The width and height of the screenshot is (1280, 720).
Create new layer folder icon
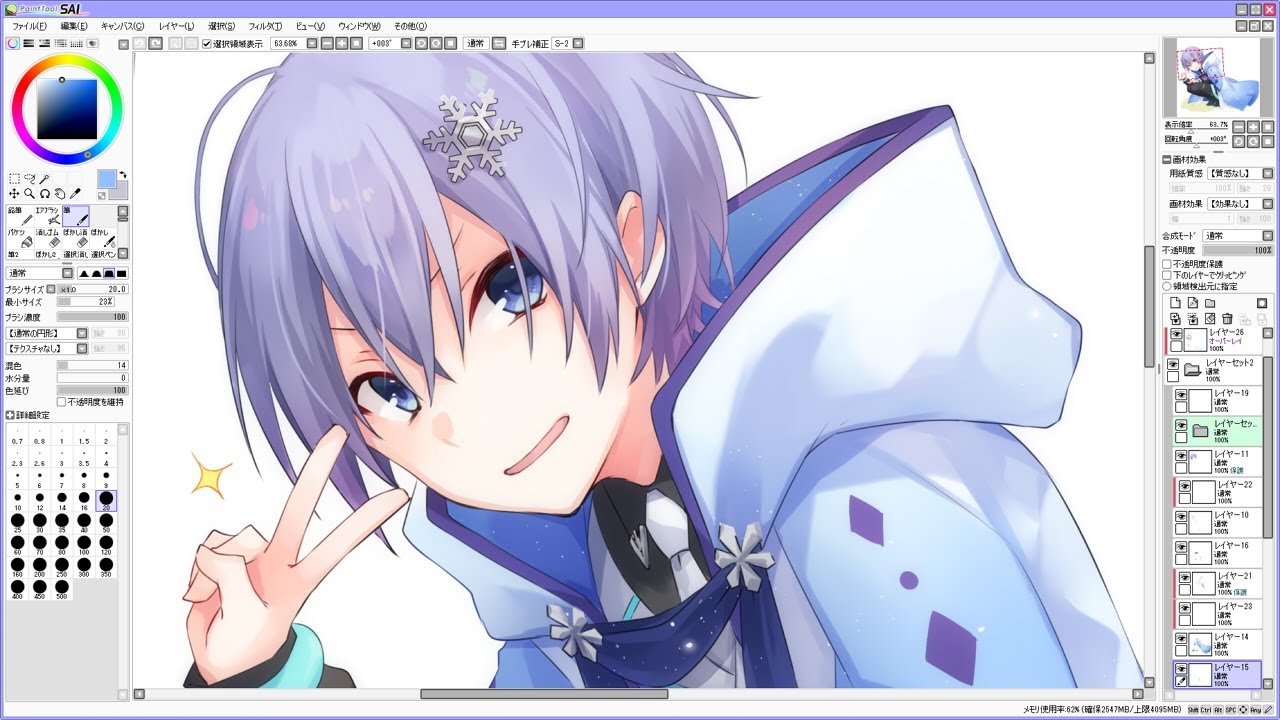pyautogui.click(x=1210, y=303)
